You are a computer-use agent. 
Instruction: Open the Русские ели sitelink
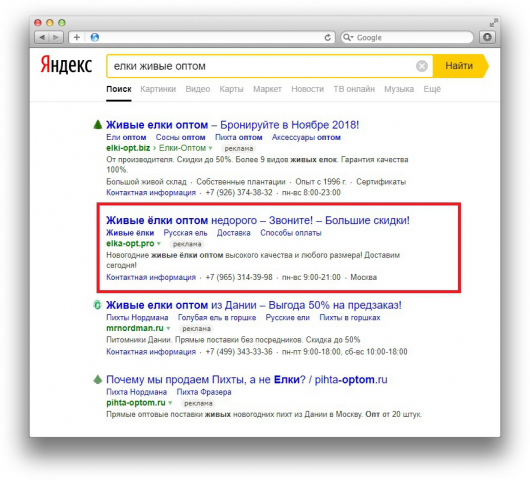pos(288,318)
